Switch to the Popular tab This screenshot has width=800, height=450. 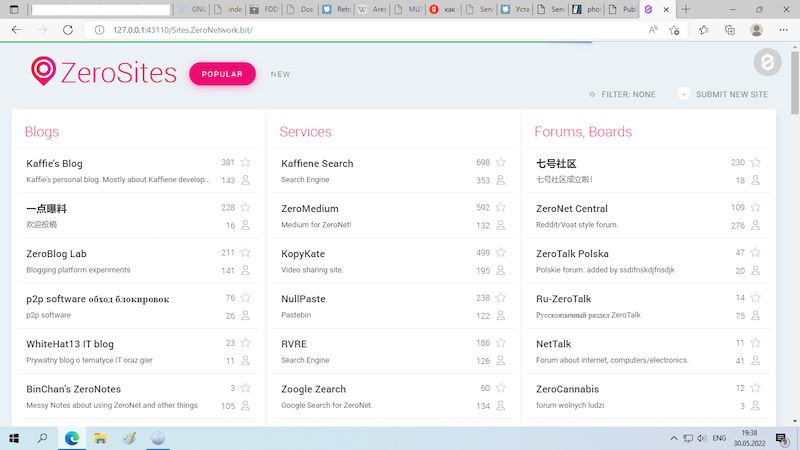[x=222, y=74]
